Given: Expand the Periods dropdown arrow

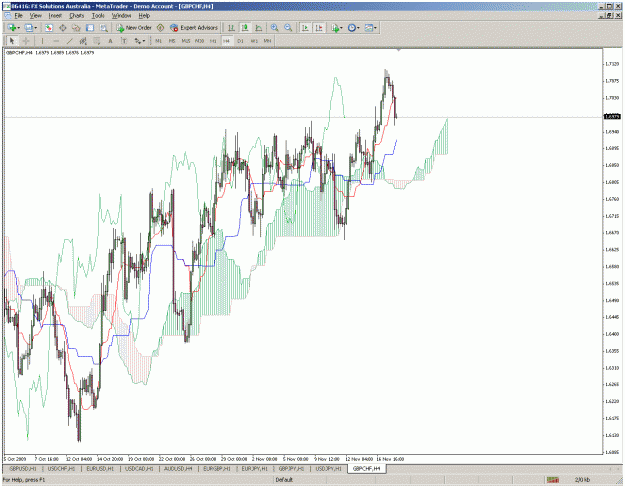Looking at the screenshot, I should click(358, 28).
